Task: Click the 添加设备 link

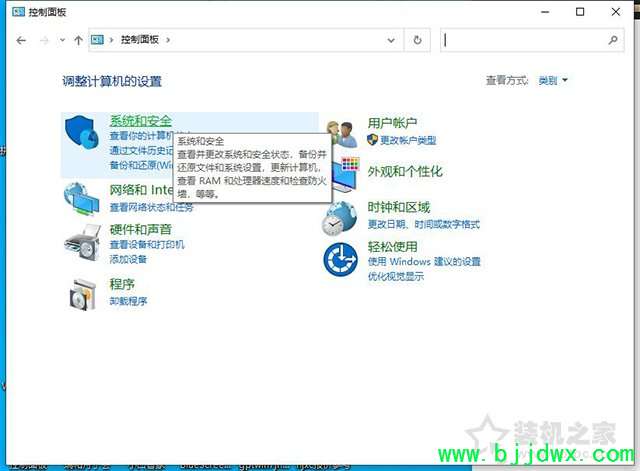Action: click(x=128, y=259)
